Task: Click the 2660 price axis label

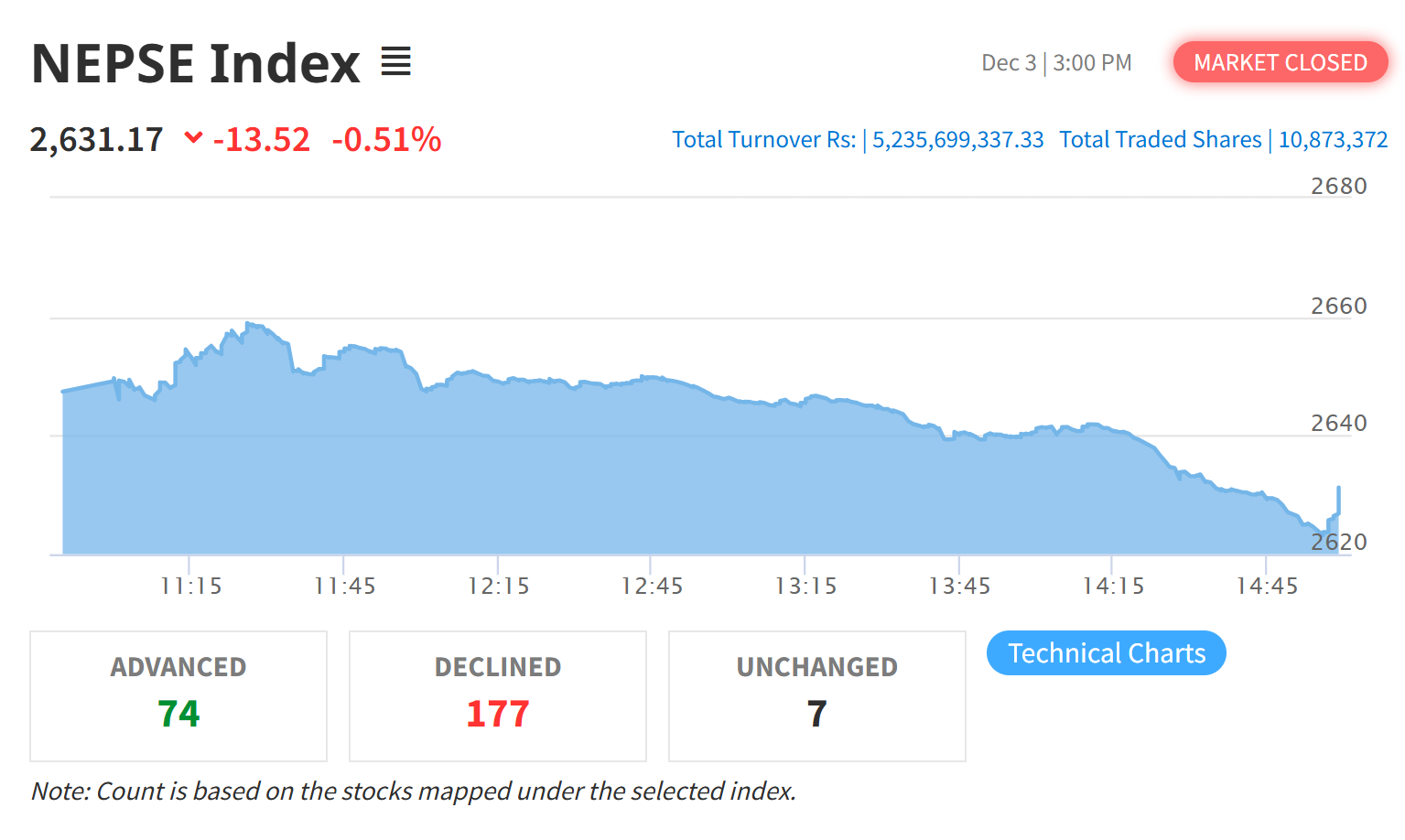Action: click(x=1338, y=306)
